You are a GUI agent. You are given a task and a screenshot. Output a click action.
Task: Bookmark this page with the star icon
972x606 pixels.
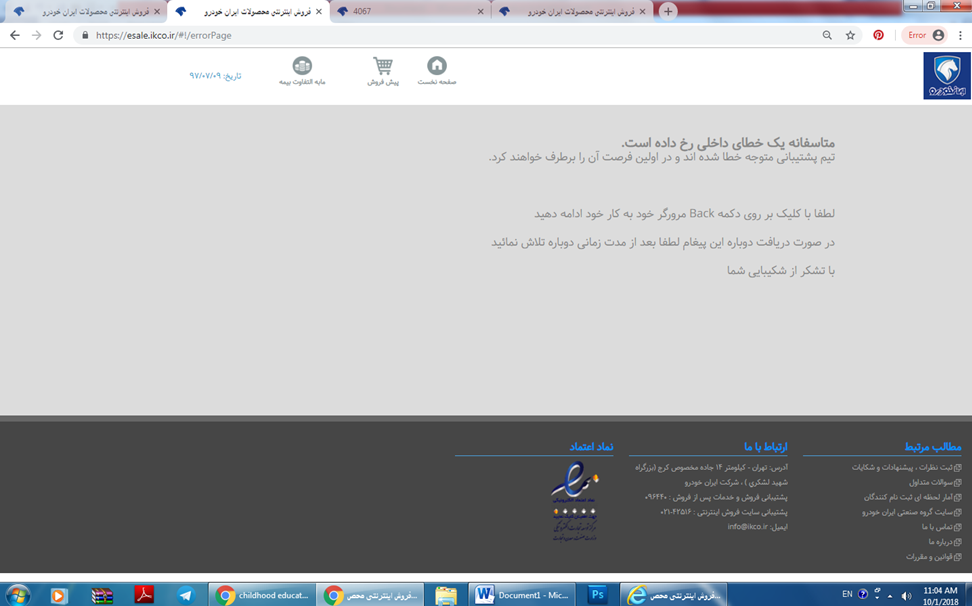tap(850, 35)
